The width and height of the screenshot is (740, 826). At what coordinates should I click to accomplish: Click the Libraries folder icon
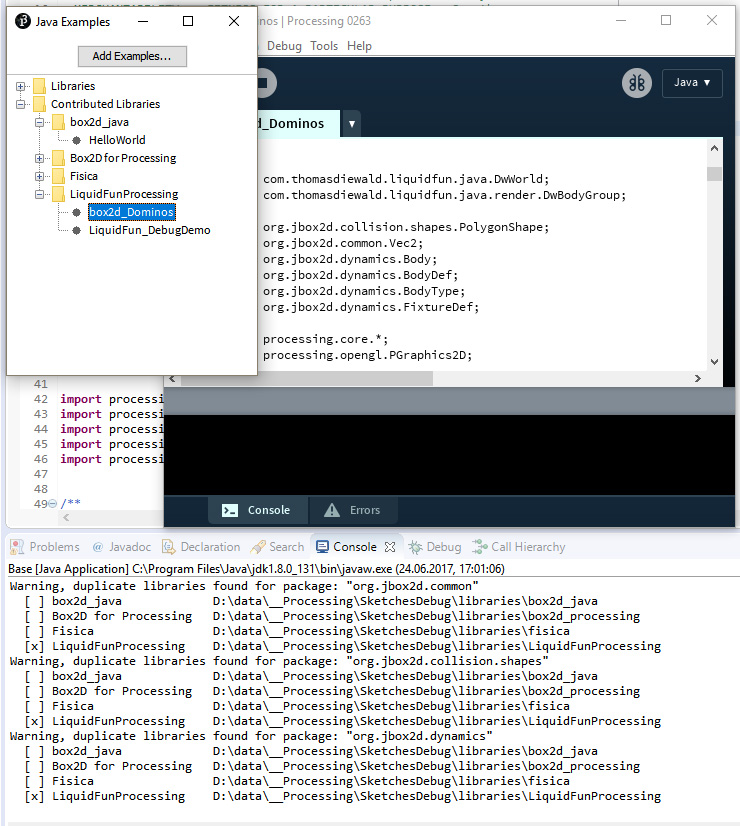40,86
